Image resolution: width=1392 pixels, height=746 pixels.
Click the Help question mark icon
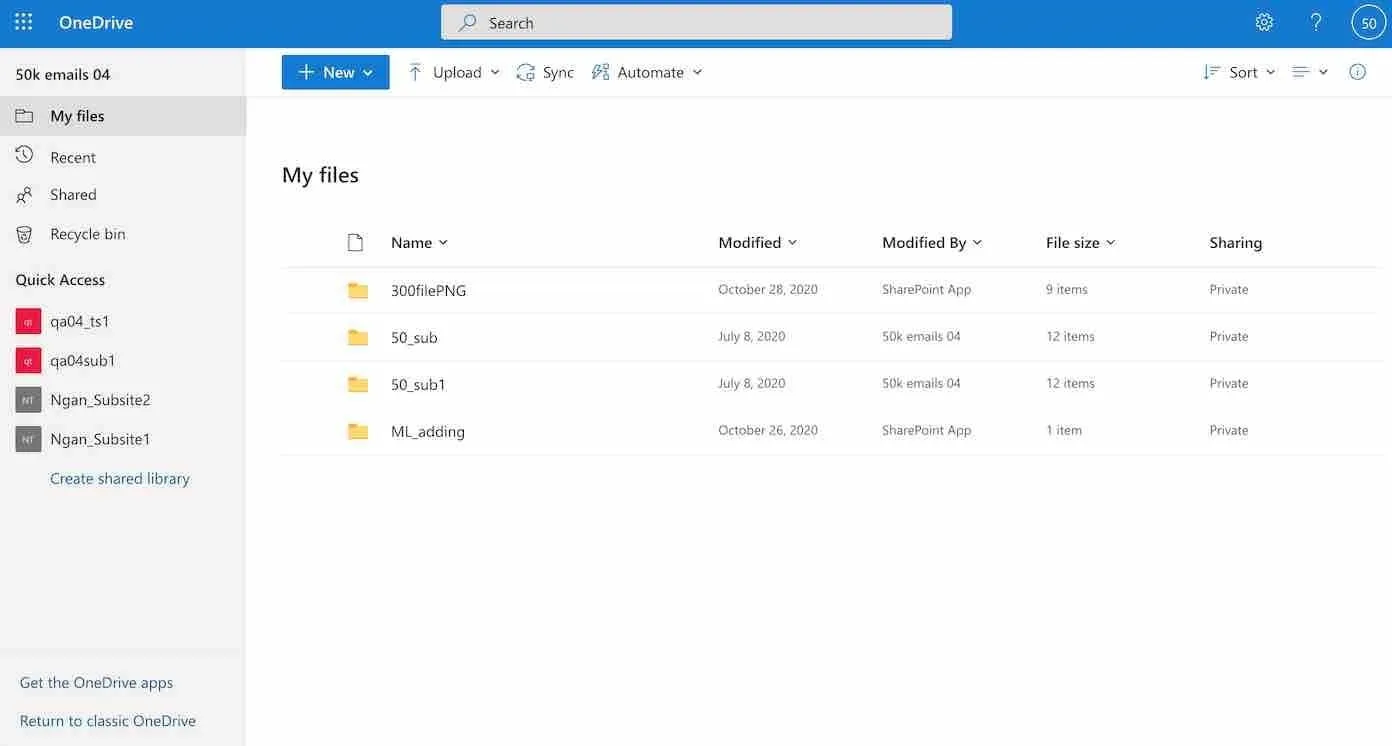1316,22
